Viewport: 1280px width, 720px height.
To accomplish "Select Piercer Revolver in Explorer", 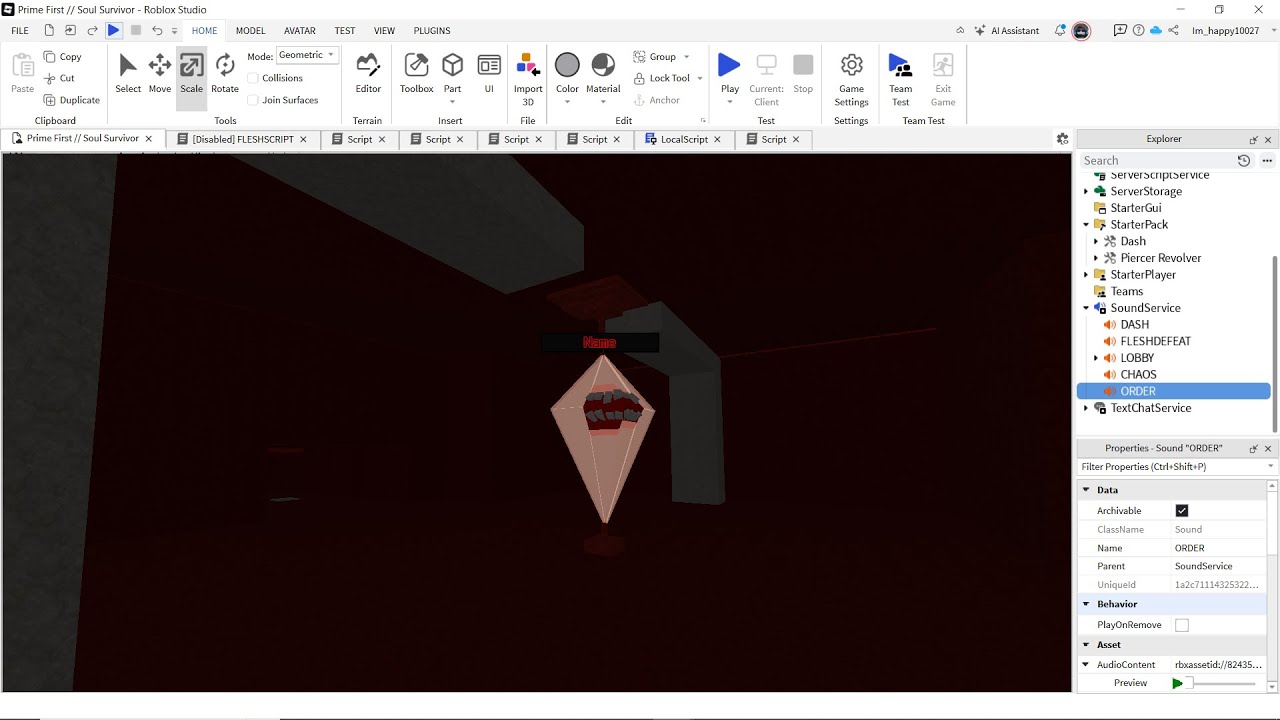I will pos(1160,258).
